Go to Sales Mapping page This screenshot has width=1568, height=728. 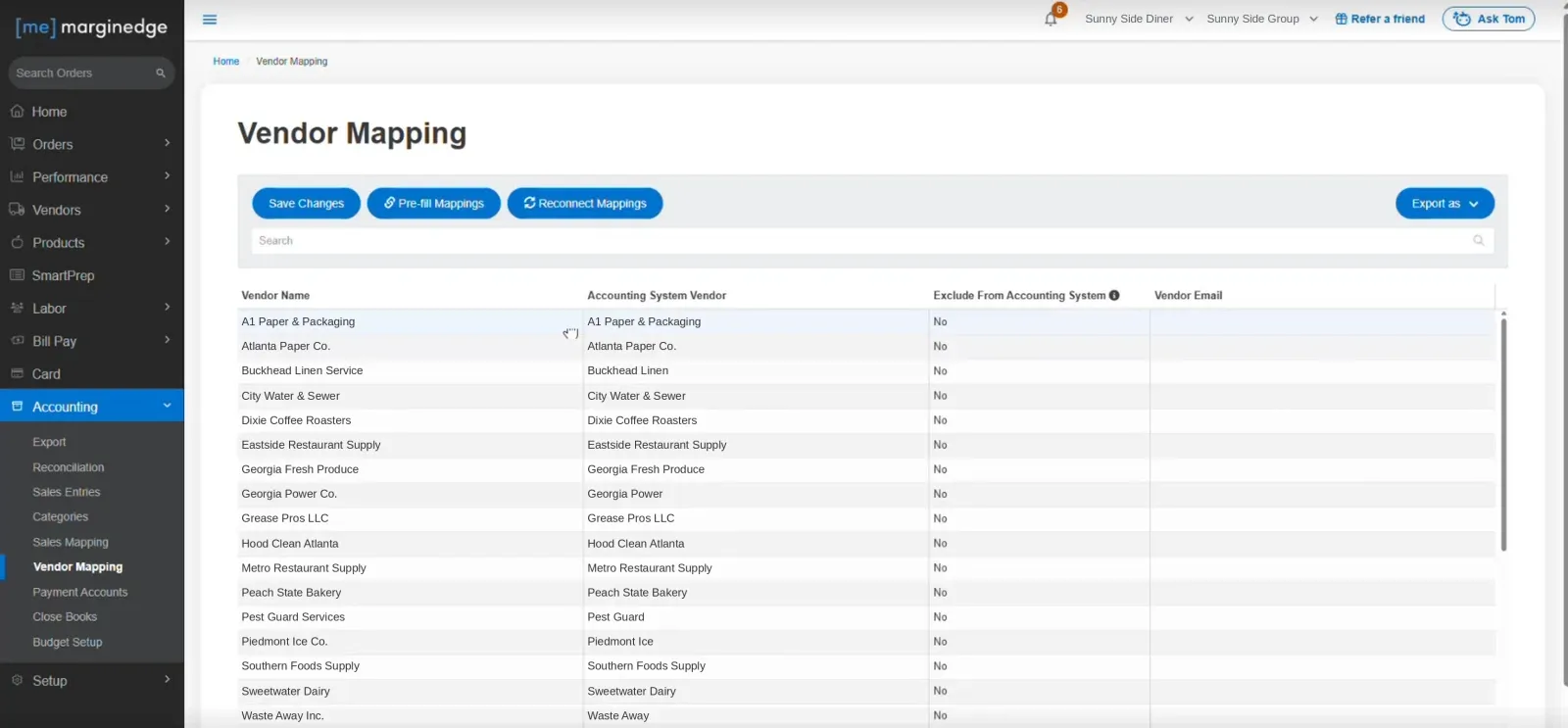point(71,543)
